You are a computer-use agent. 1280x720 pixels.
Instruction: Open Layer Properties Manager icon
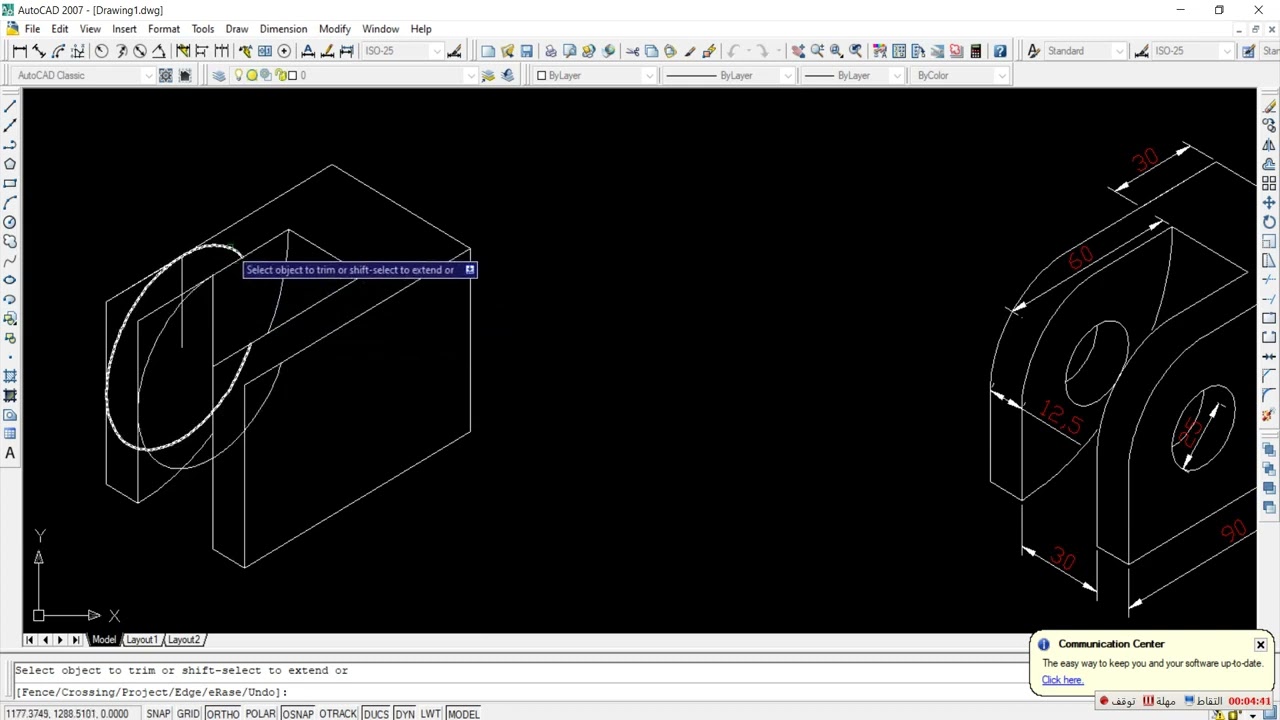point(219,75)
